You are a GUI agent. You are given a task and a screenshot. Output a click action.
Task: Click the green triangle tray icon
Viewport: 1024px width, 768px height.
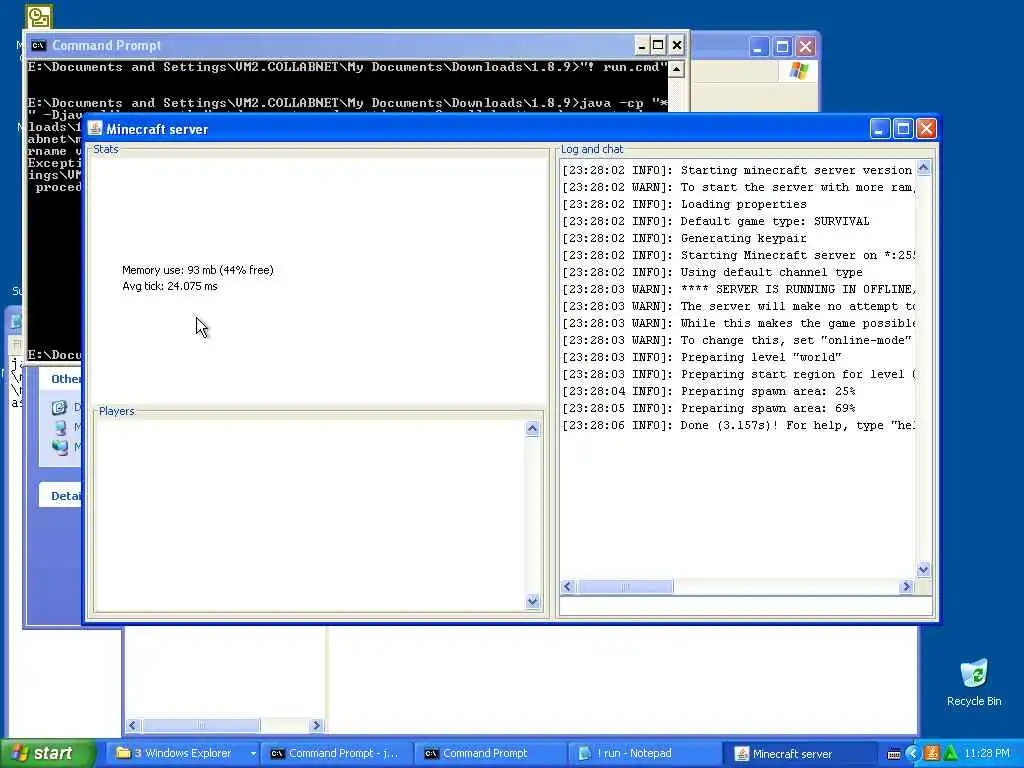(950, 753)
